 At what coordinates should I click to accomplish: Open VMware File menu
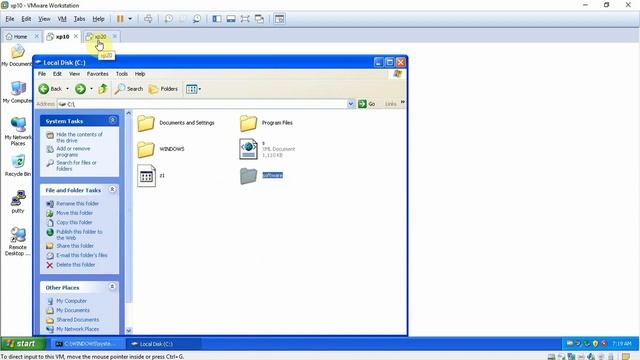[10, 19]
